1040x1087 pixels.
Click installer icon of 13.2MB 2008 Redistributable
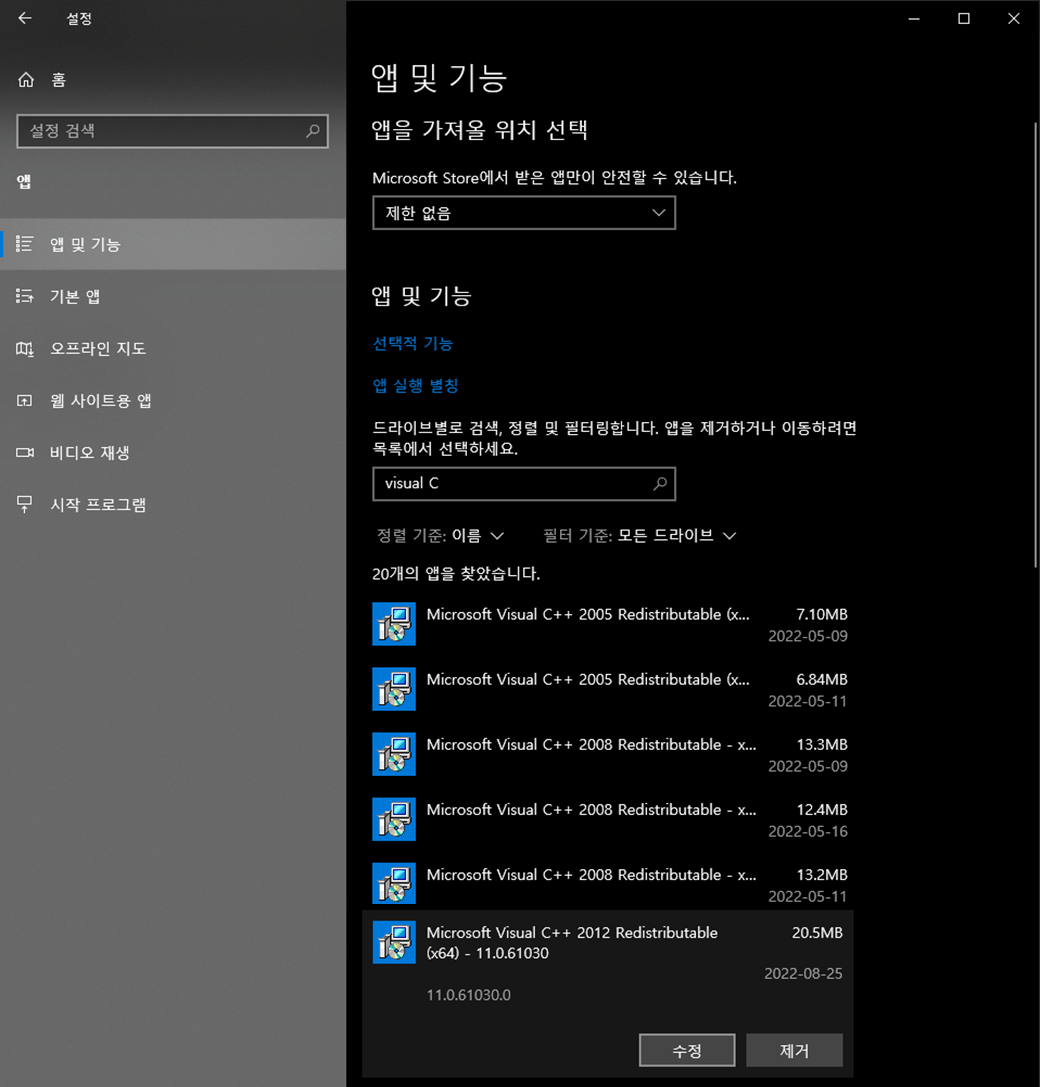pyautogui.click(x=394, y=884)
